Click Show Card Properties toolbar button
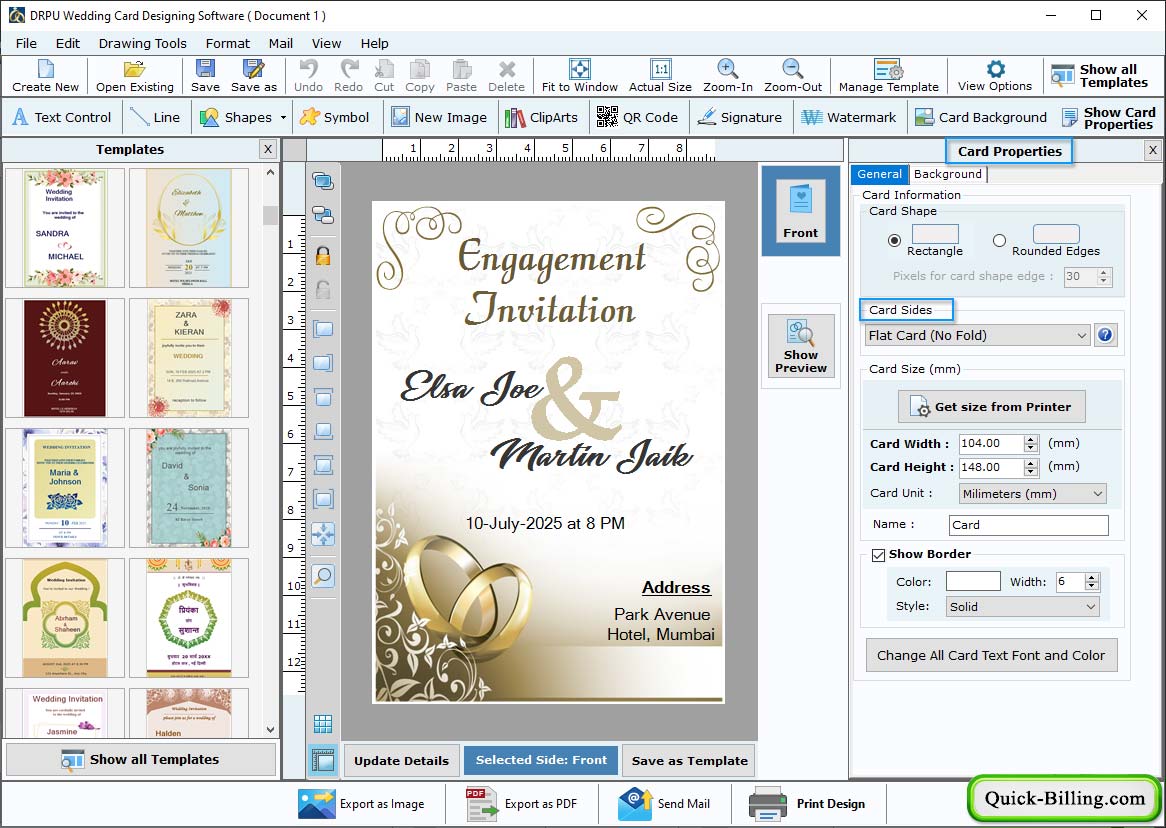The height and width of the screenshot is (828, 1166). pos(1108,118)
